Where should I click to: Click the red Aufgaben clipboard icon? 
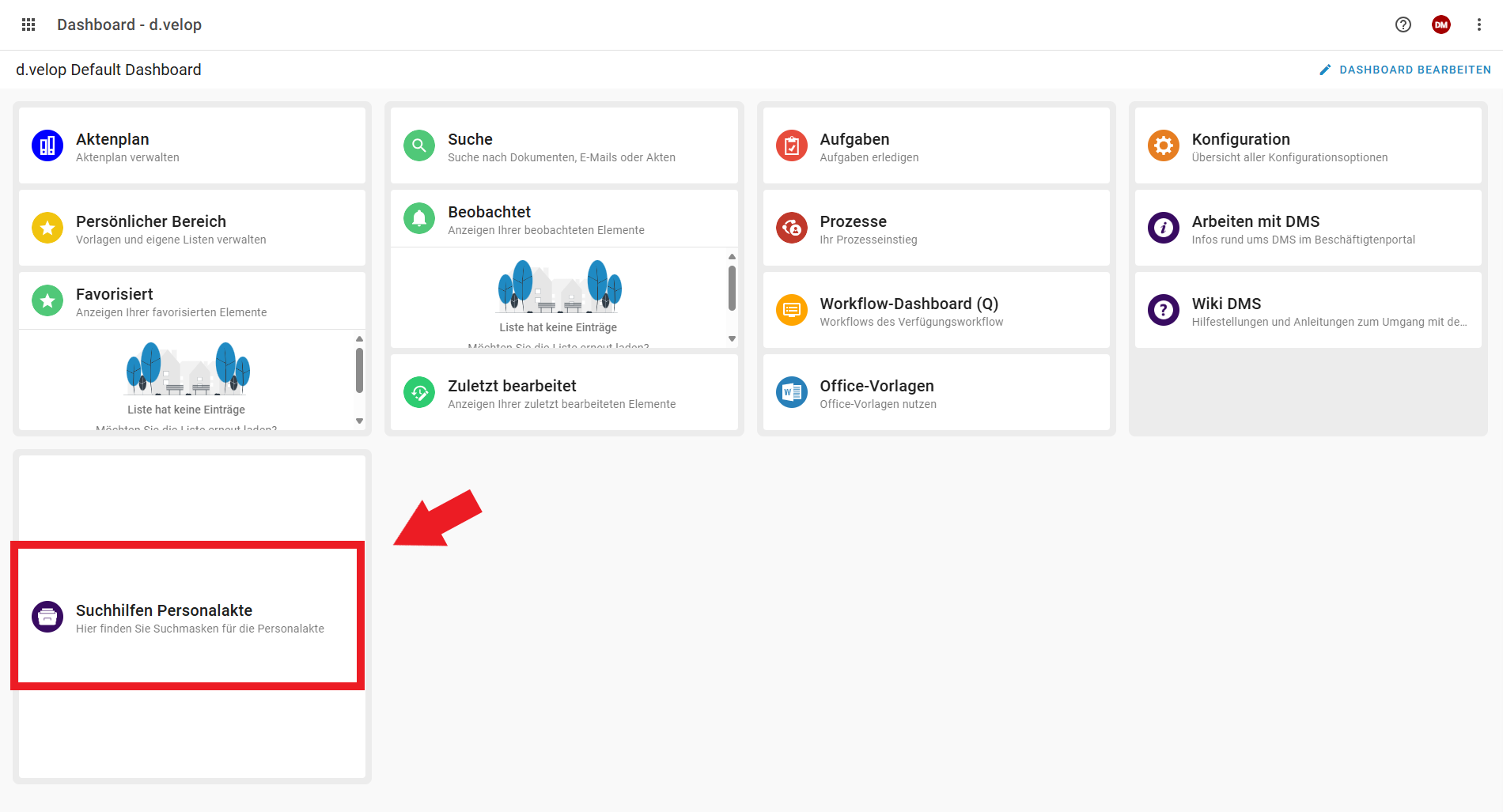coord(791,145)
